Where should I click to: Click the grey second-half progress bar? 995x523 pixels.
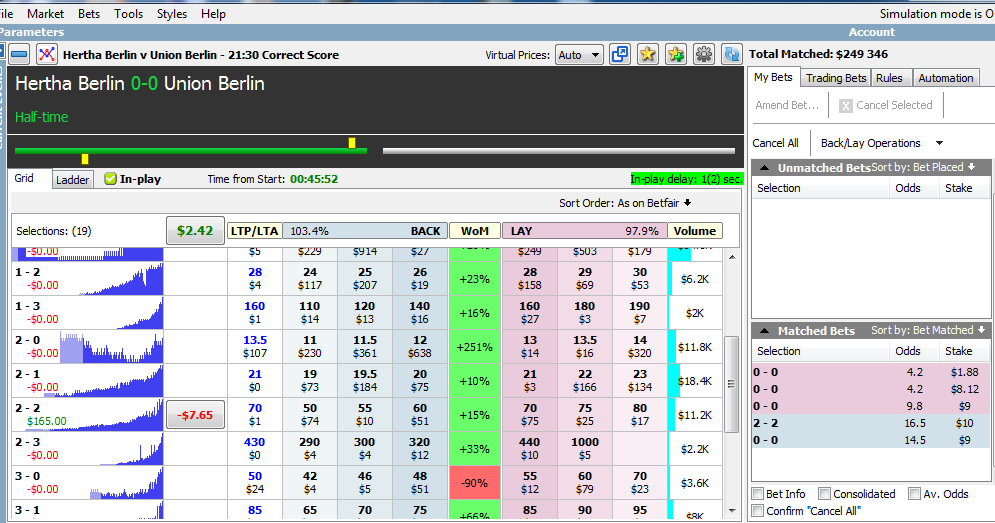(559, 151)
